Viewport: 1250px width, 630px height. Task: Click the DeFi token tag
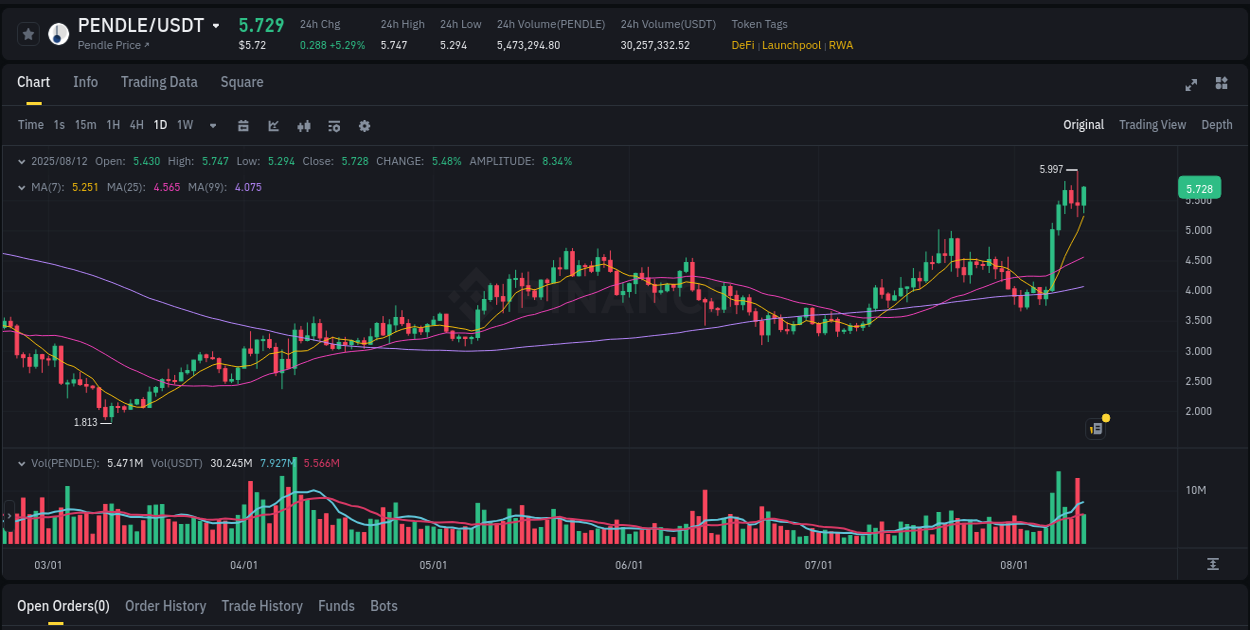[x=742, y=45]
